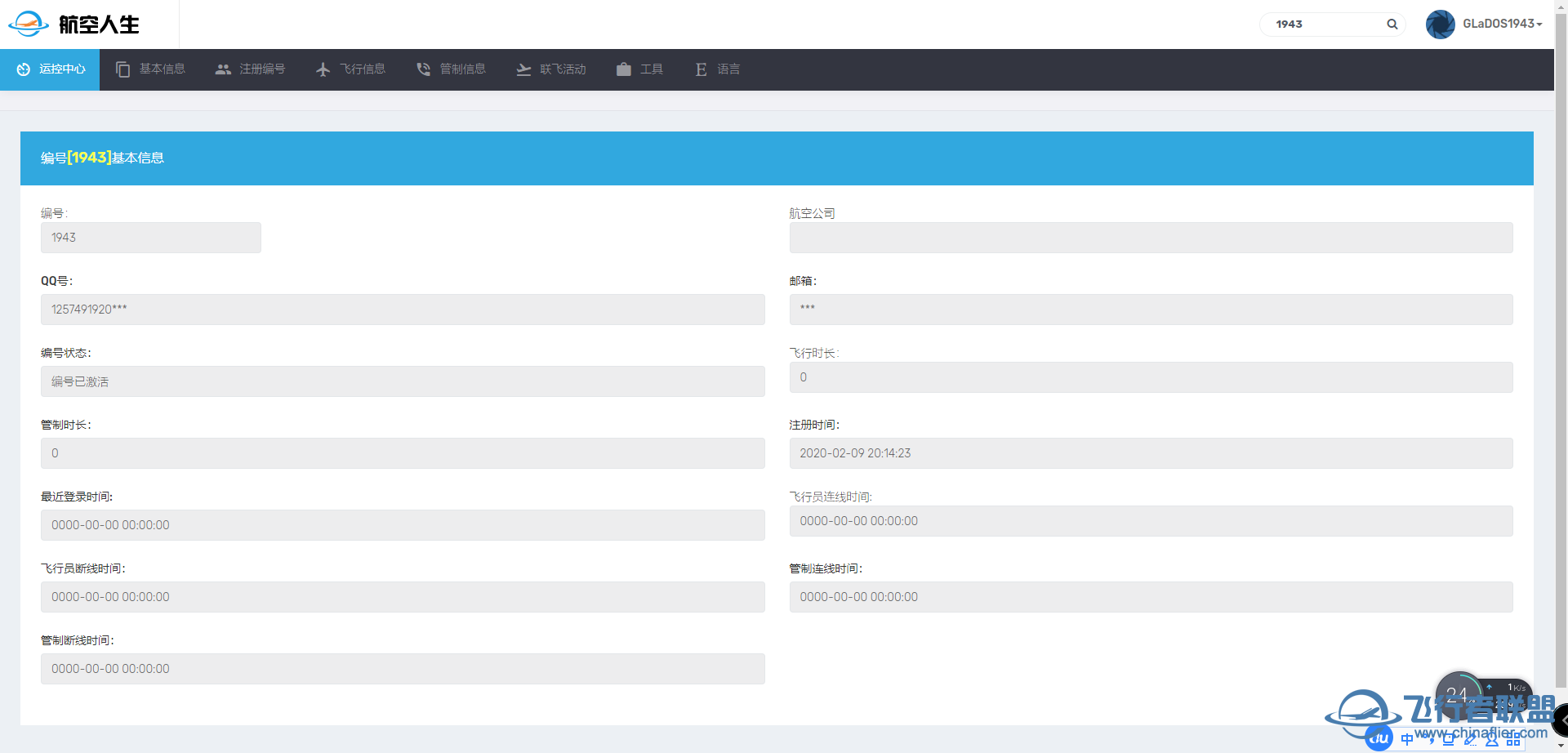Click the QQ号 field 1257491920***
This screenshot has width=1568, height=753.
click(403, 310)
